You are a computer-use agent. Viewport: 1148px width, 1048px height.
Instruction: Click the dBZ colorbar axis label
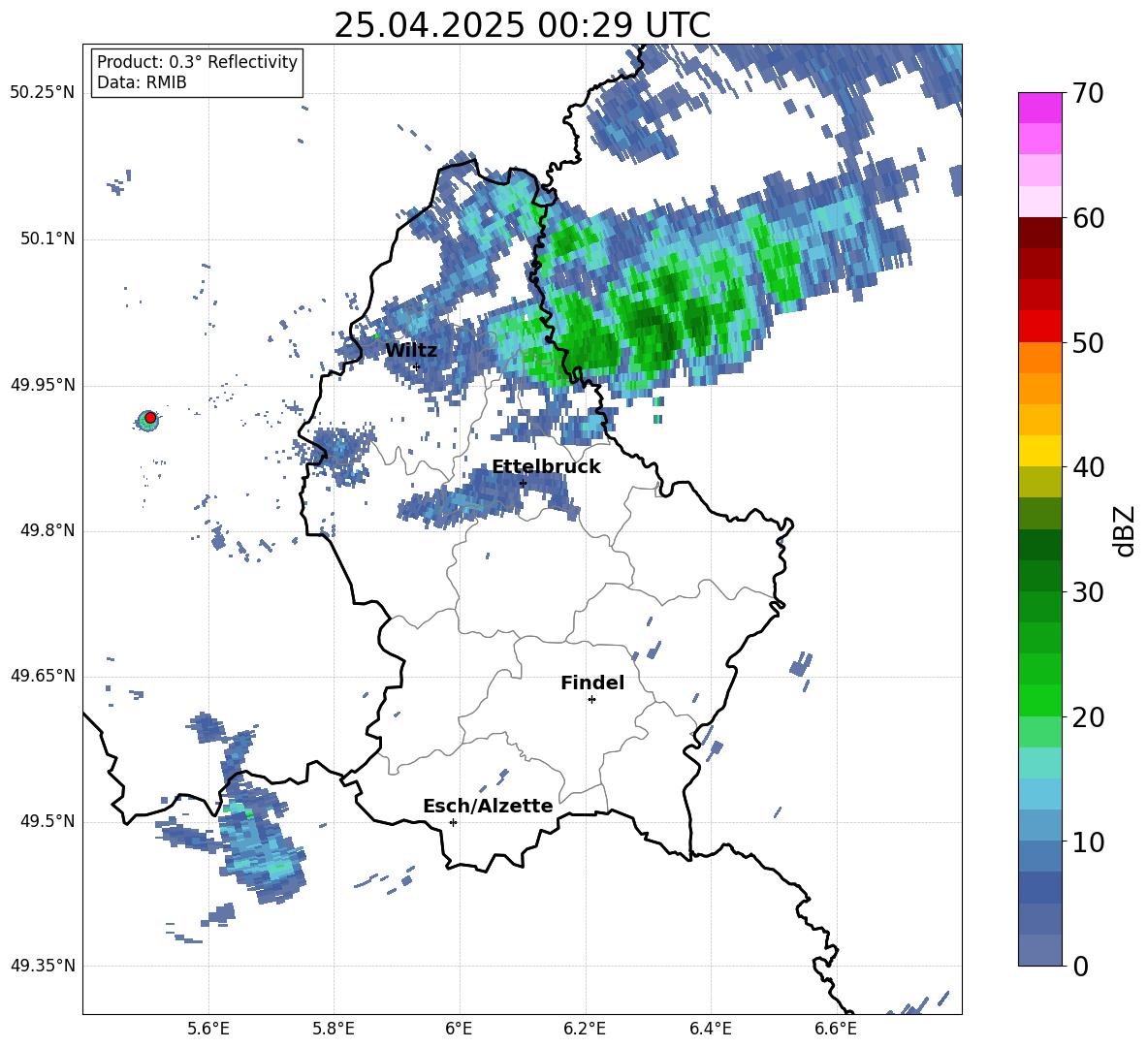[x=1126, y=530]
